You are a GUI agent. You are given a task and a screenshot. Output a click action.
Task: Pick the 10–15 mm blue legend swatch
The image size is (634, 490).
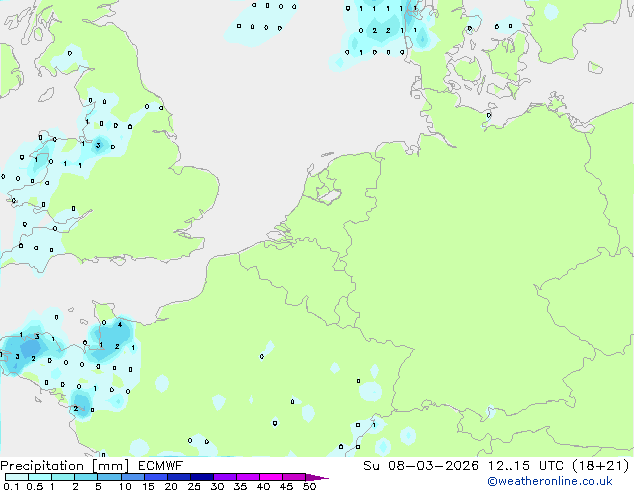pyautogui.click(x=132, y=477)
